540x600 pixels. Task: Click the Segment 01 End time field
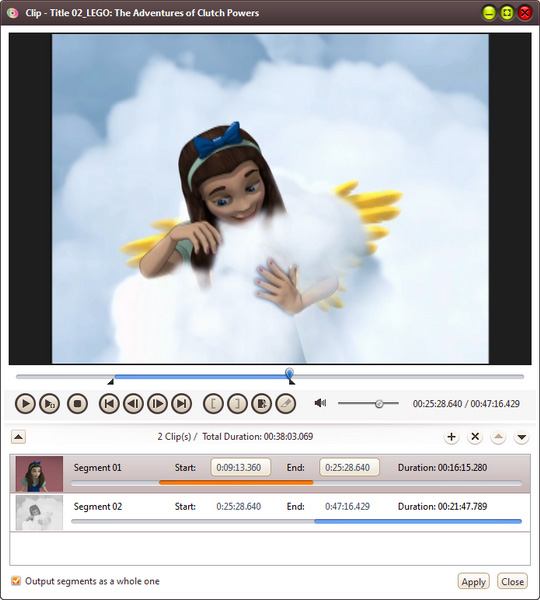click(349, 467)
